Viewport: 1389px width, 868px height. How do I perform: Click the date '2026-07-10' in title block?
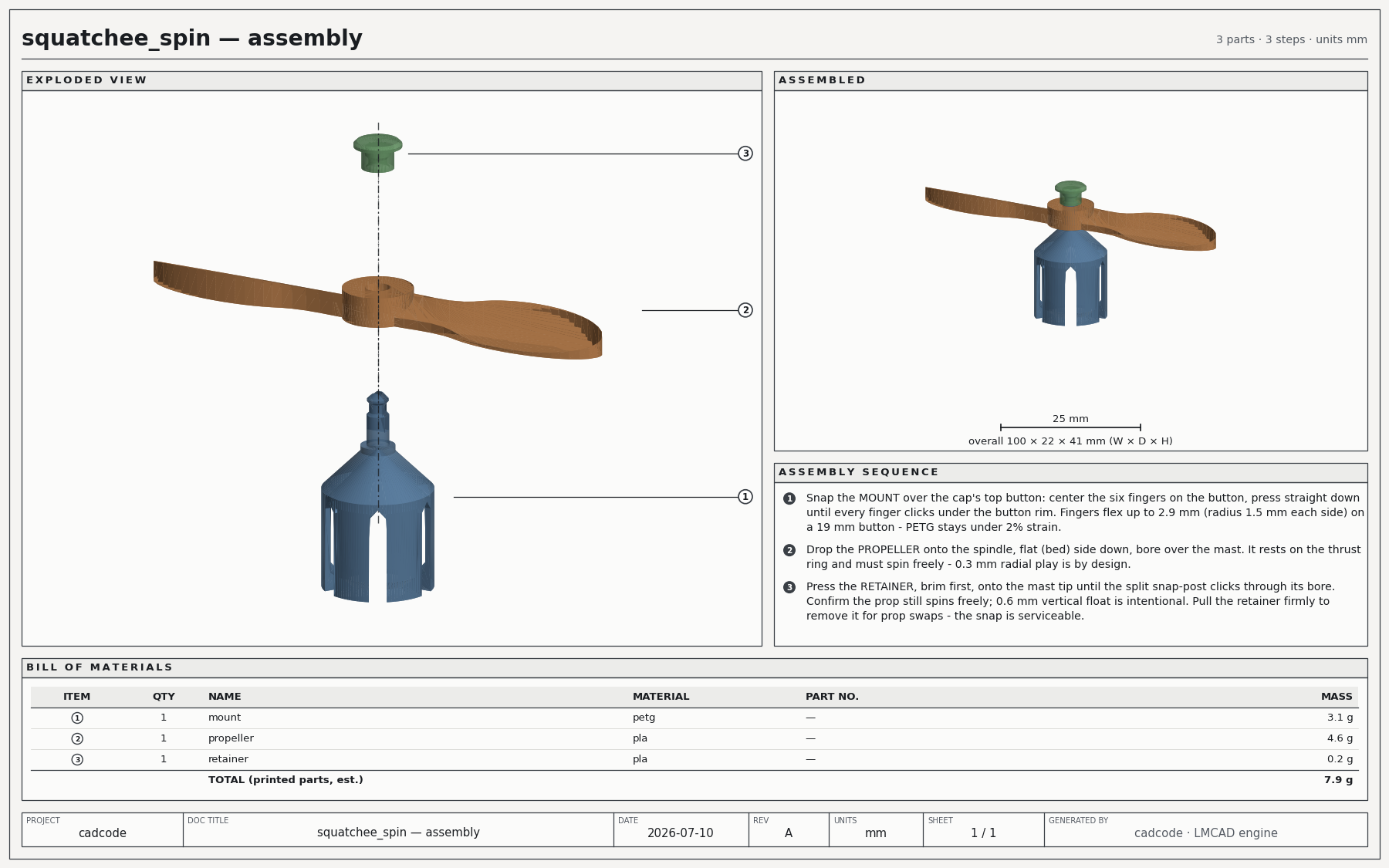click(x=680, y=833)
